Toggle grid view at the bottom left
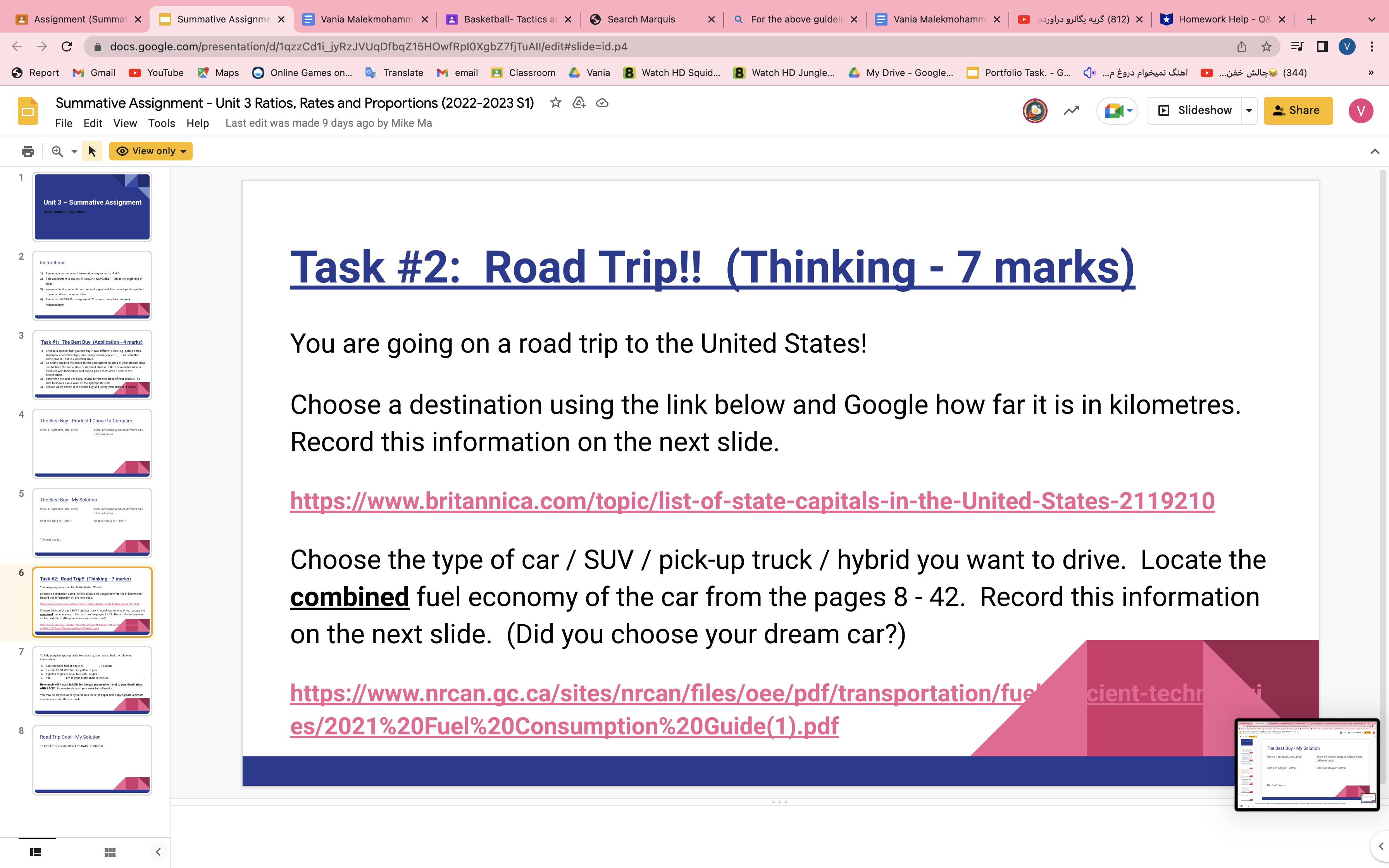1389x868 pixels. 110,852
